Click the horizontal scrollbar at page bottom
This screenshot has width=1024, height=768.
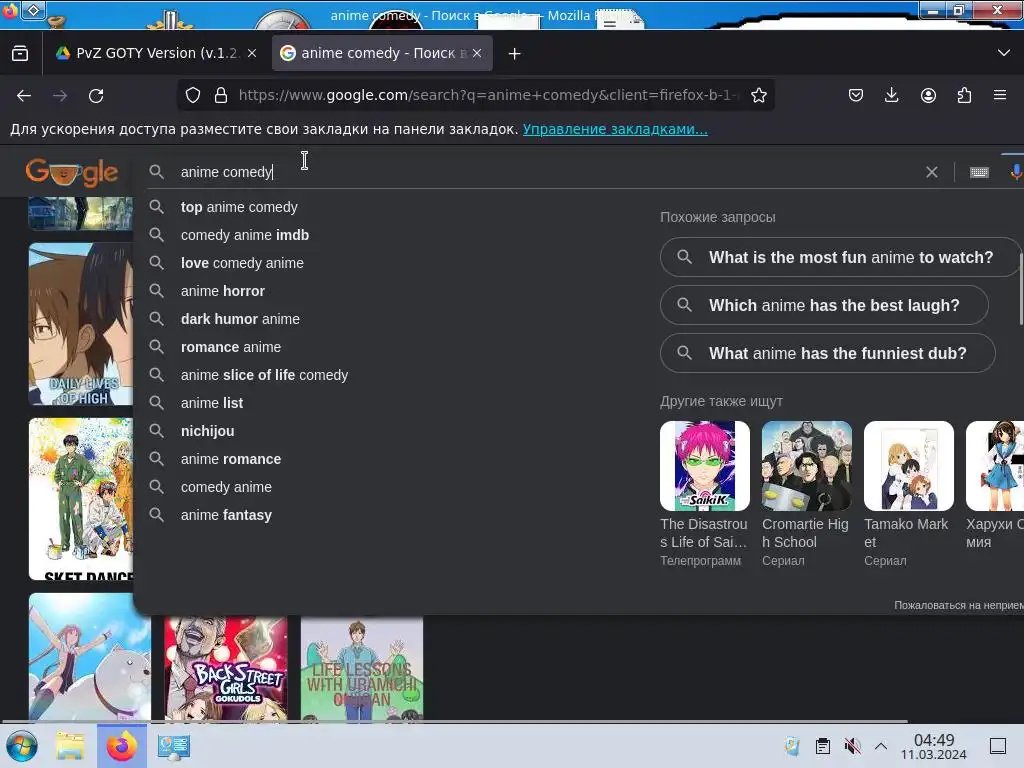(454, 722)
